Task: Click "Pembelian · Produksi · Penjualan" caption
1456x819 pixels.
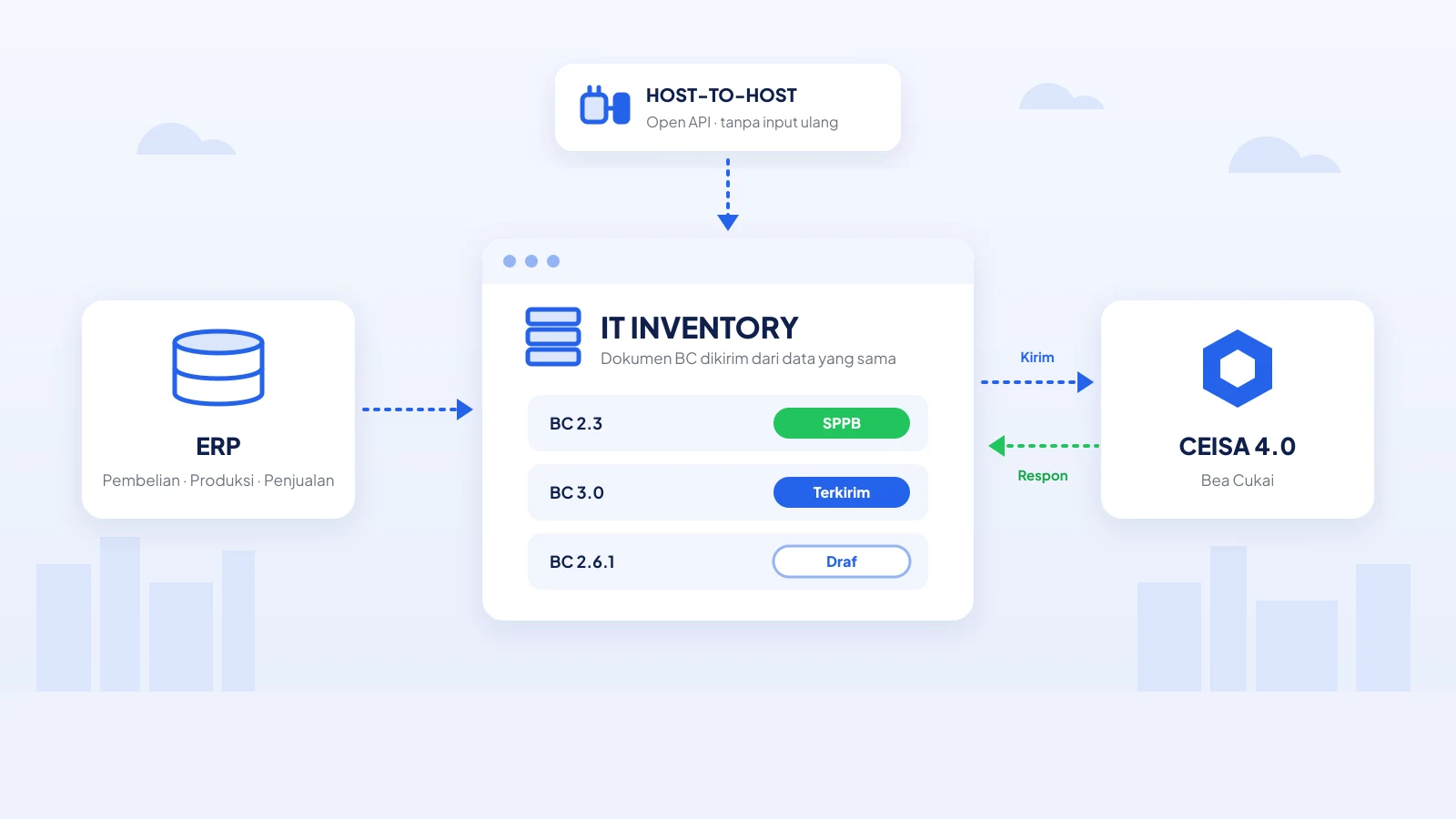Action: click(218, 480)
